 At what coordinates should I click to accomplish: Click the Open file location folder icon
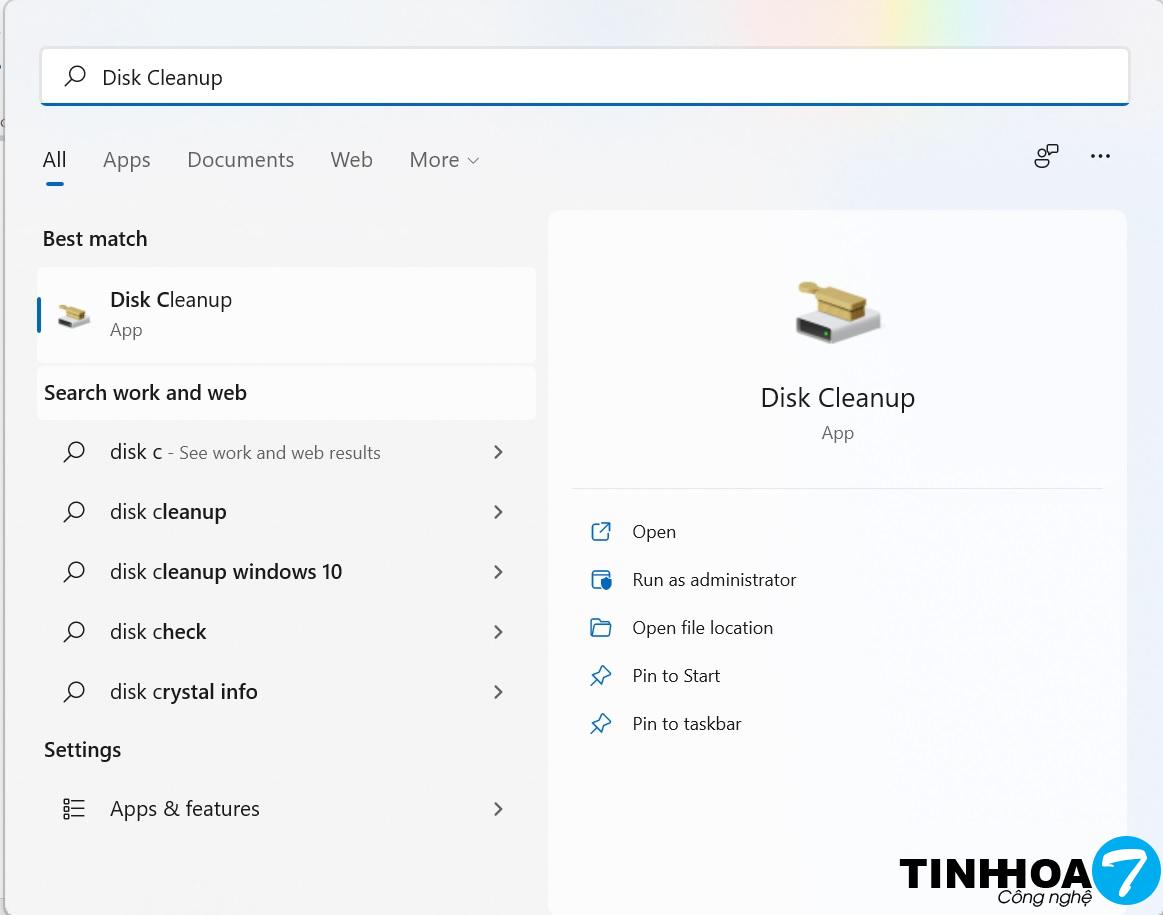(x=601, y=628)
